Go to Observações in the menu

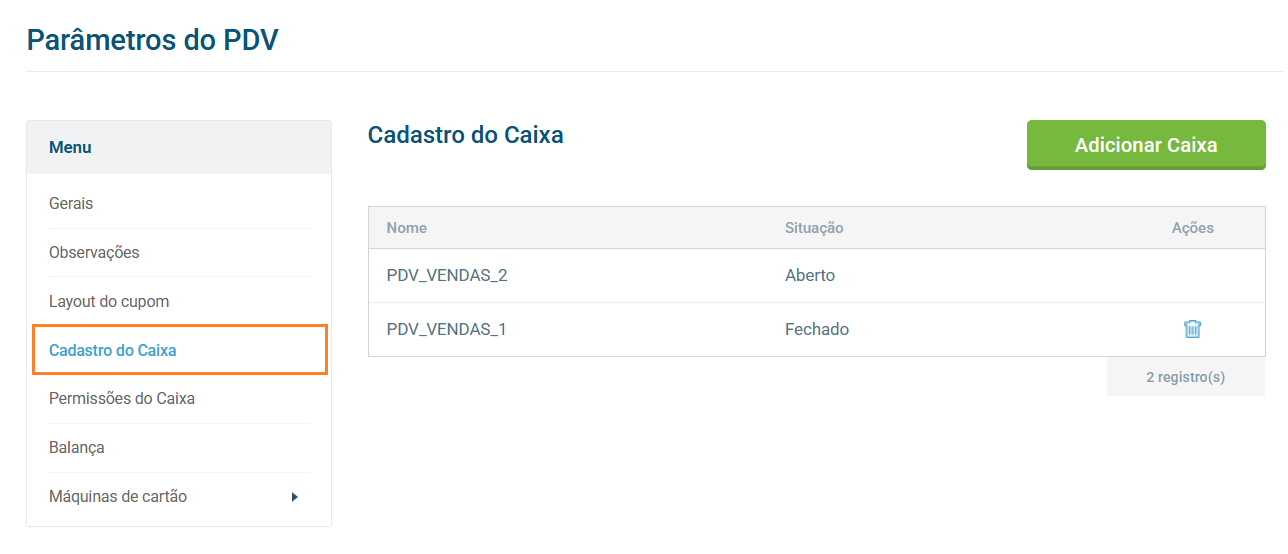(x=94, y=252)
